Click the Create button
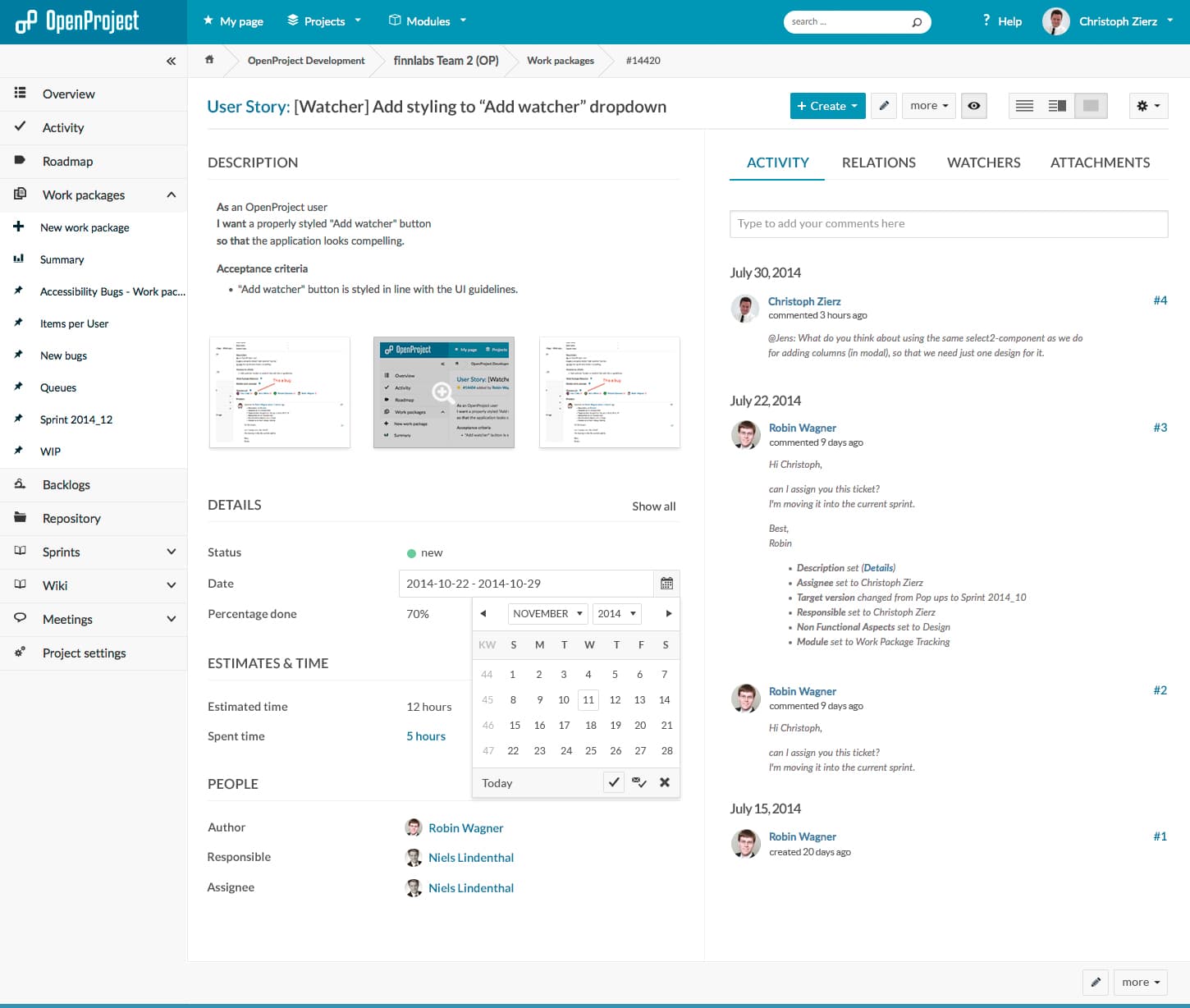 (x=827, y=106)
